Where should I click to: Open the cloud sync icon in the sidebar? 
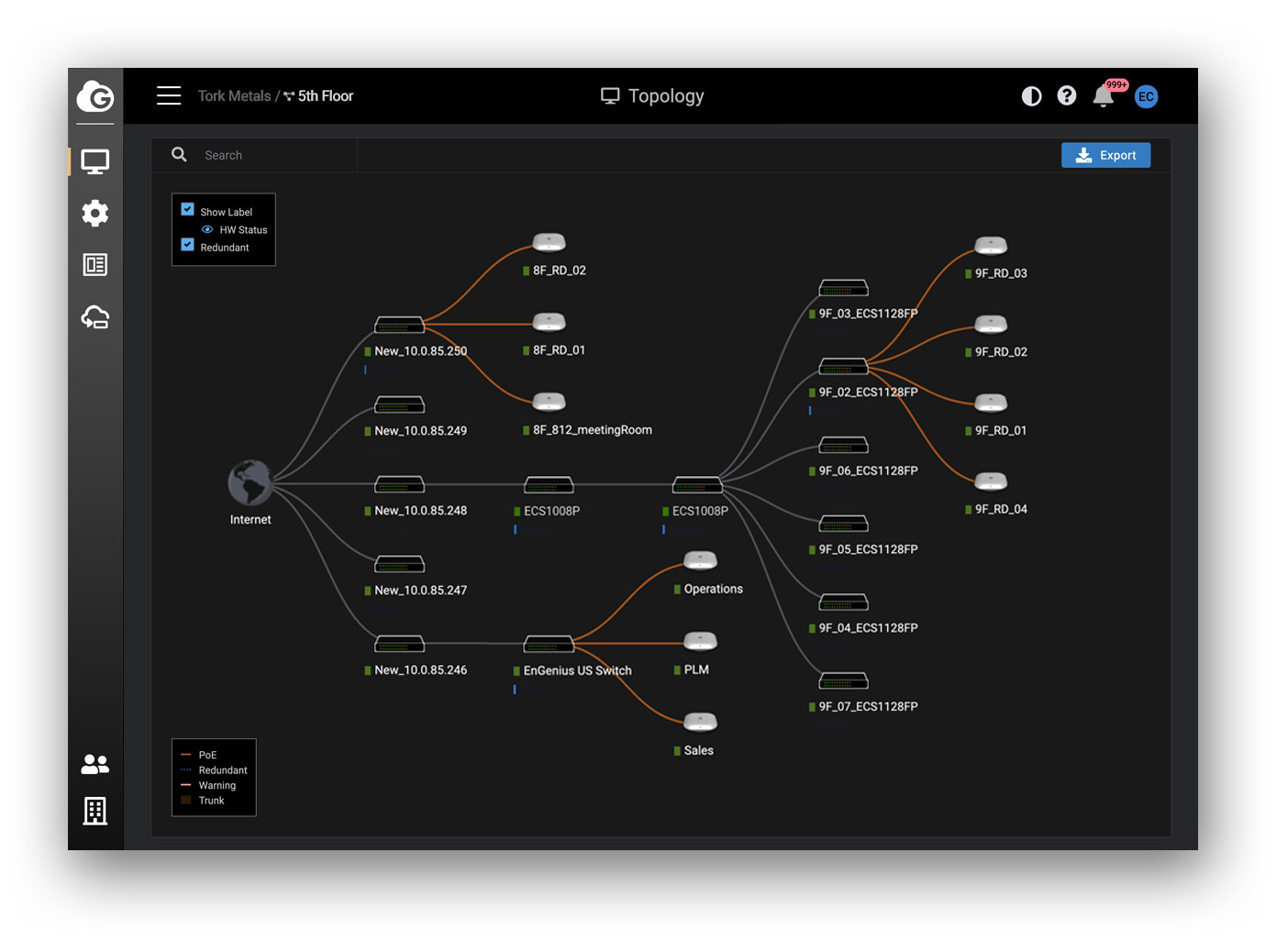click(x=95, y=317)
